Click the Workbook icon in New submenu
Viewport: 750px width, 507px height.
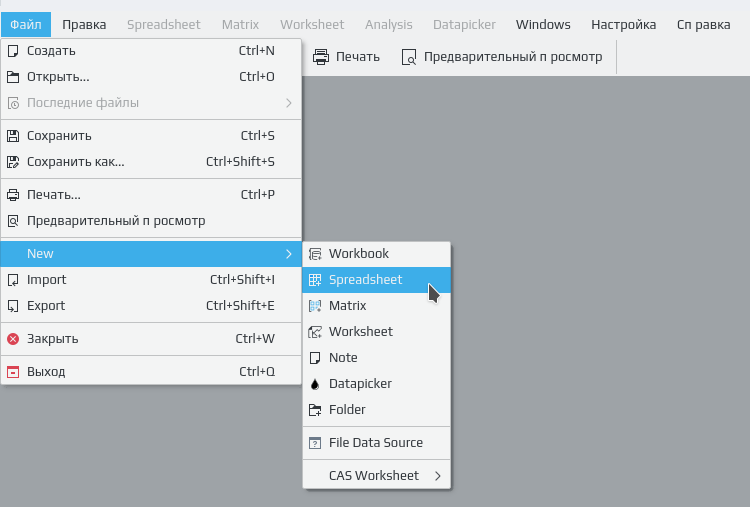coord(315,254)
